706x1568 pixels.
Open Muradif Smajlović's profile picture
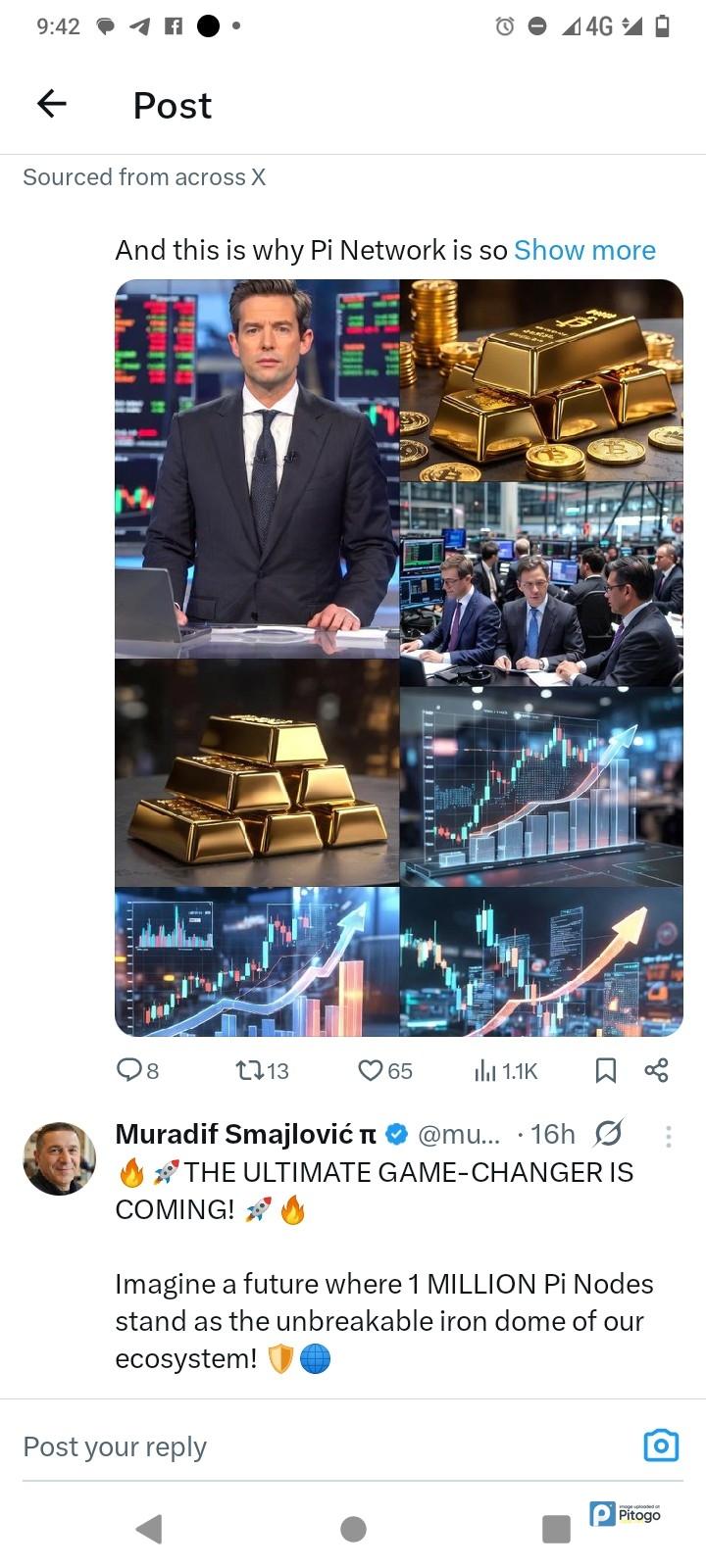[59, 1158]
